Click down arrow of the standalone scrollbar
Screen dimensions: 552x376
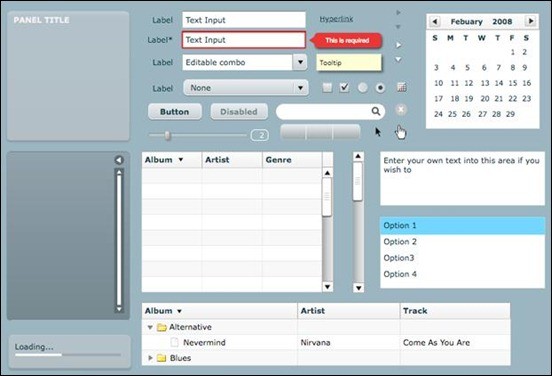[358, 288]
